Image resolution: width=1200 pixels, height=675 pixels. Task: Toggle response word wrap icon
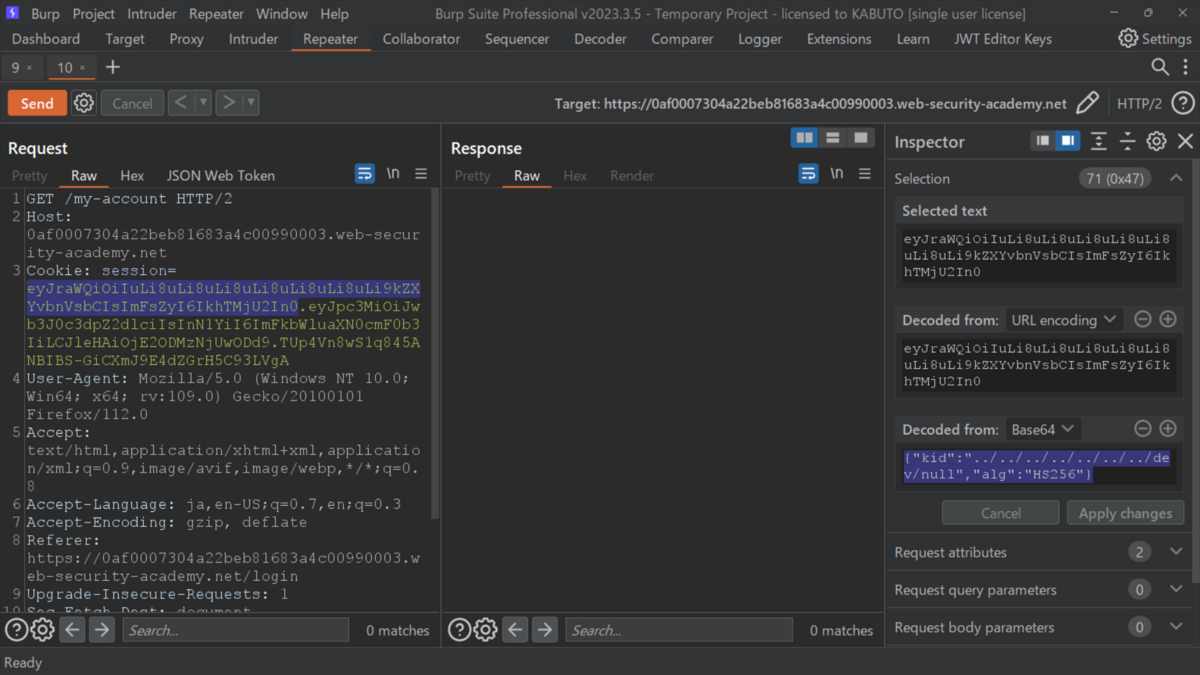point(808,174)
